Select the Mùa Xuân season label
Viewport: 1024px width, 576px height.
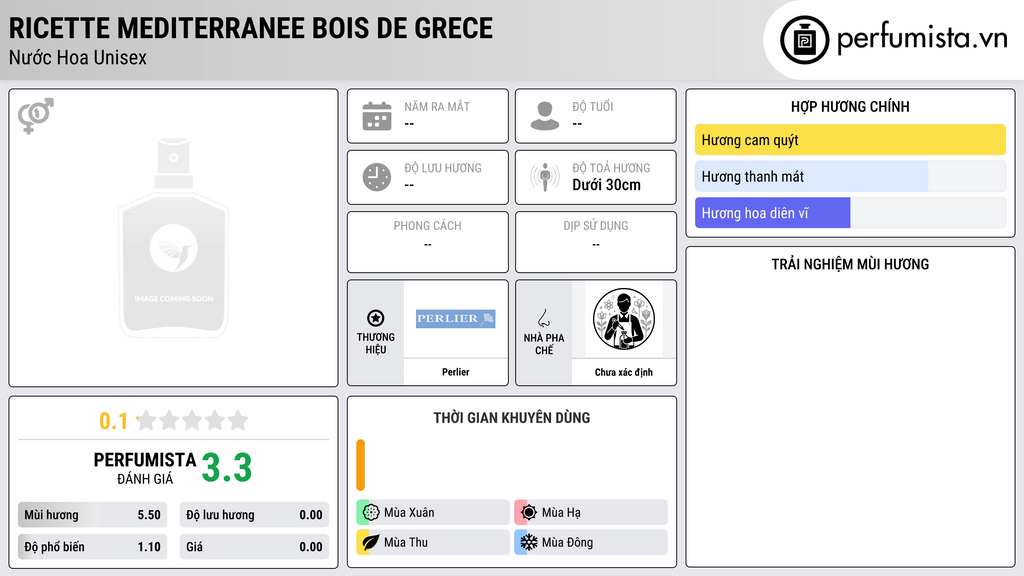point(409,513)
